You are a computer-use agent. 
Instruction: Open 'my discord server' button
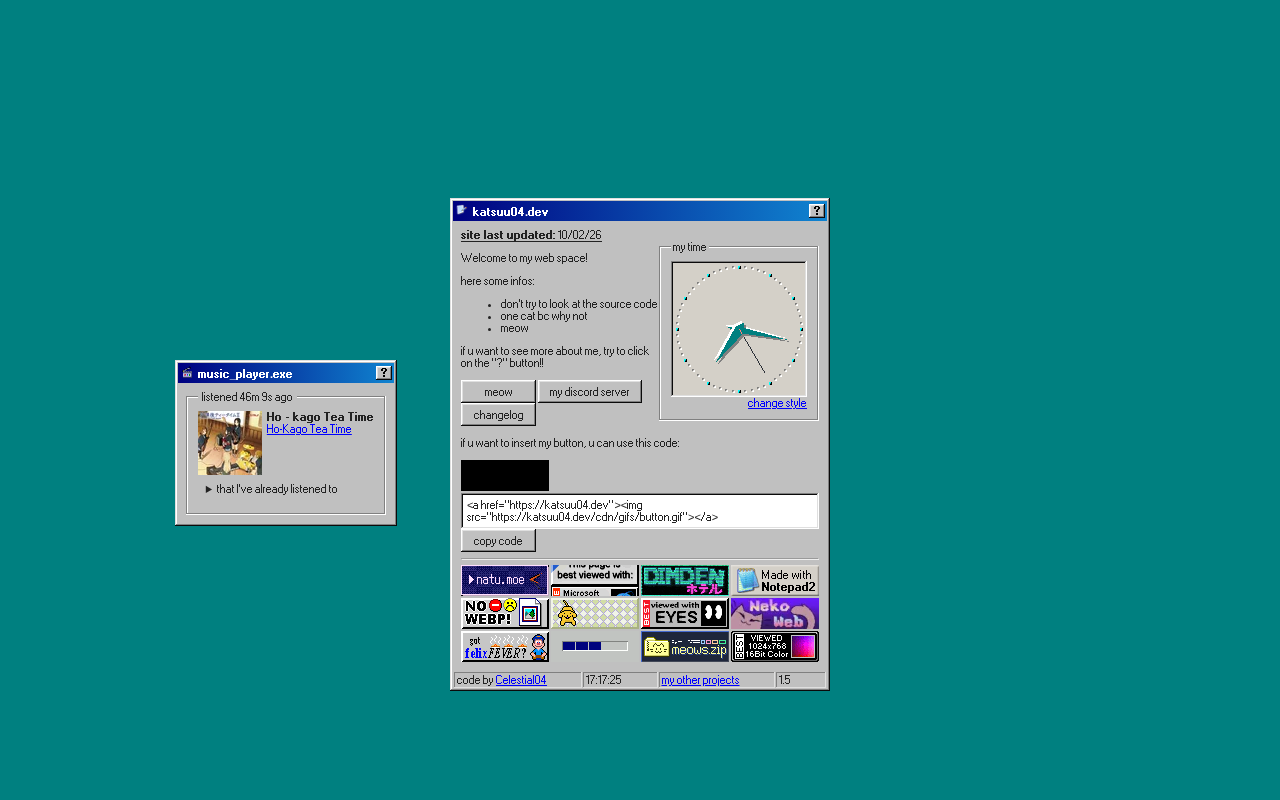(x=589, y=392)
